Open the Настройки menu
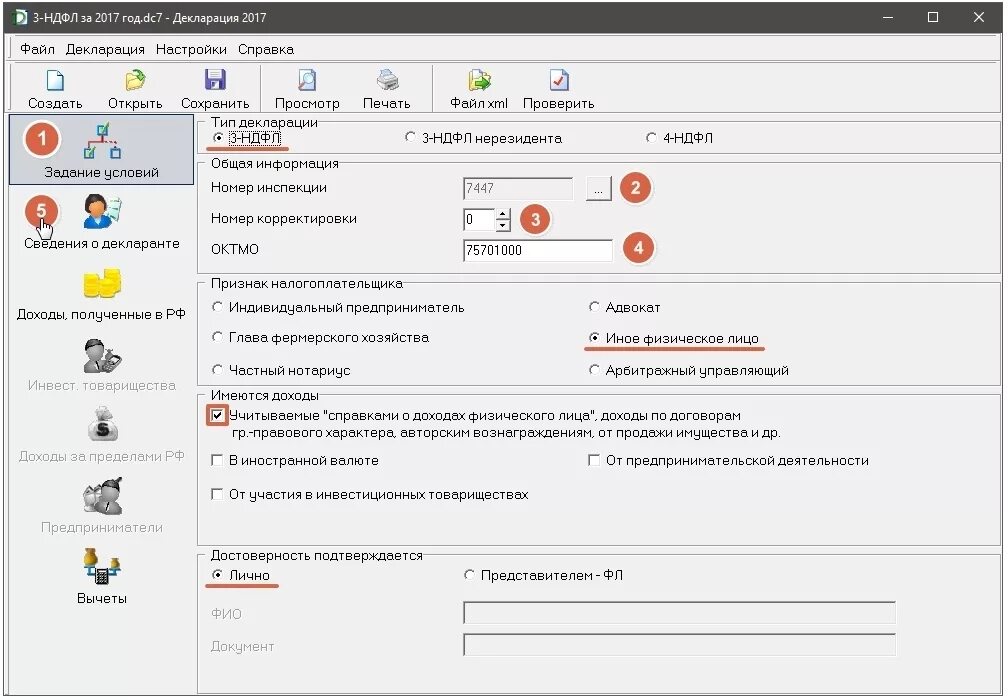This screenshot has height=700, width=1008. (191, 49)
